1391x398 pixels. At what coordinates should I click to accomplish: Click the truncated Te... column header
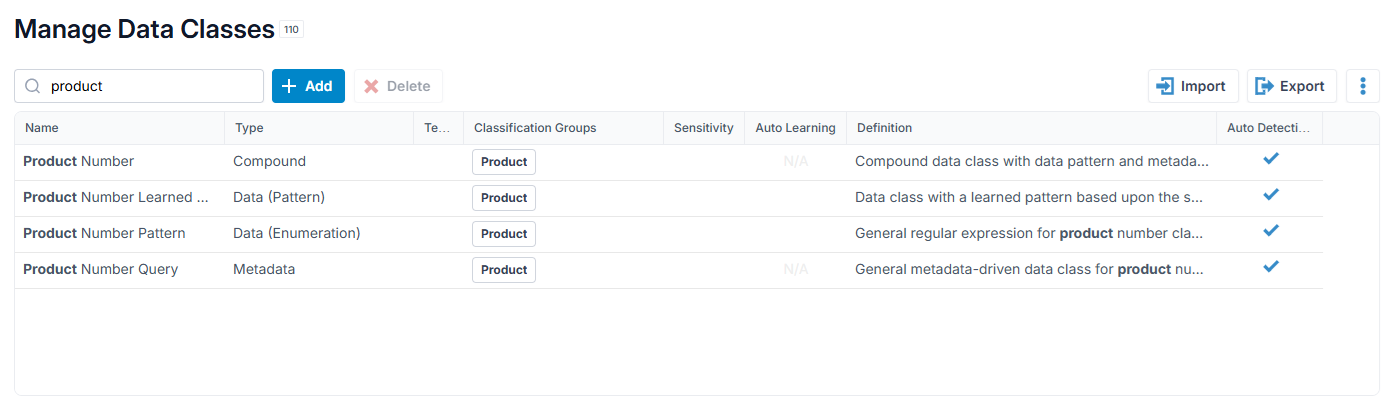tap(438, 128)
